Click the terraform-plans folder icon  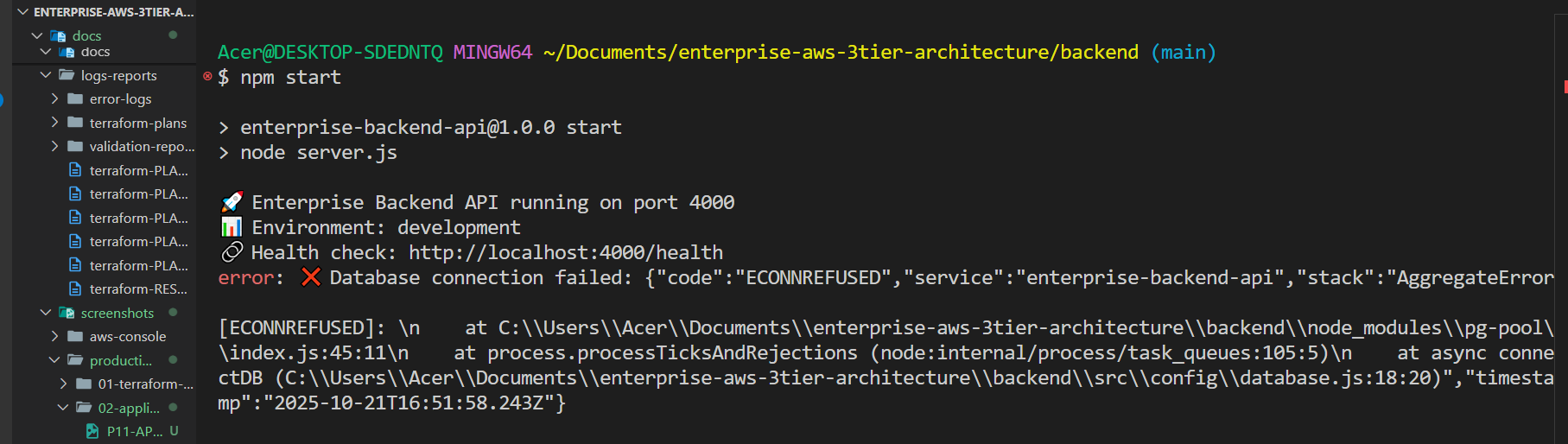(x=75, y=123)
